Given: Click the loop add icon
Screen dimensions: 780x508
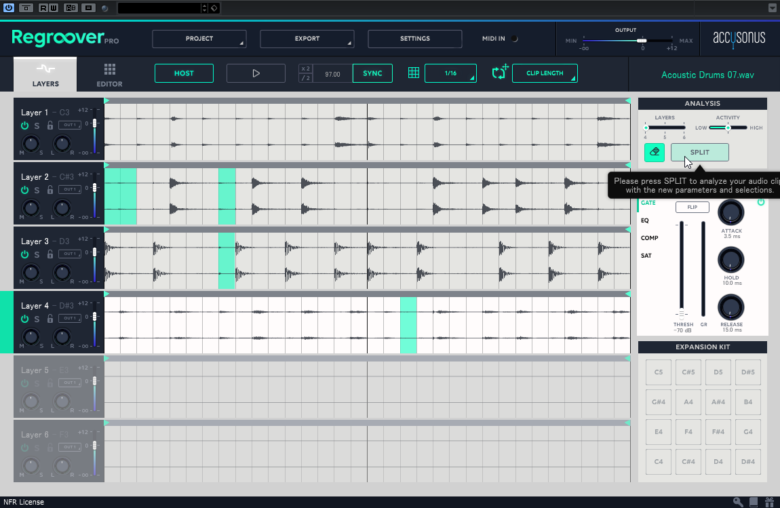Looking at the screenshot, I should [500, 73].
